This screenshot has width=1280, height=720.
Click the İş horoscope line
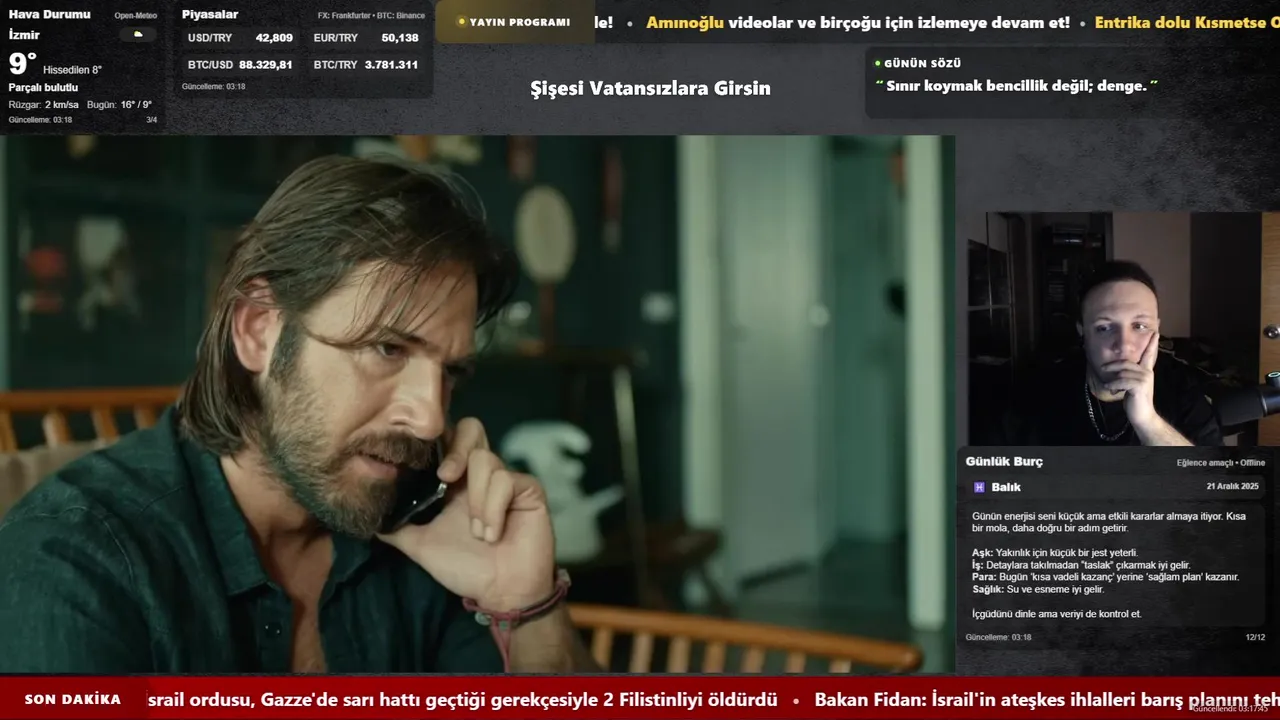[x=1081, y=564]
